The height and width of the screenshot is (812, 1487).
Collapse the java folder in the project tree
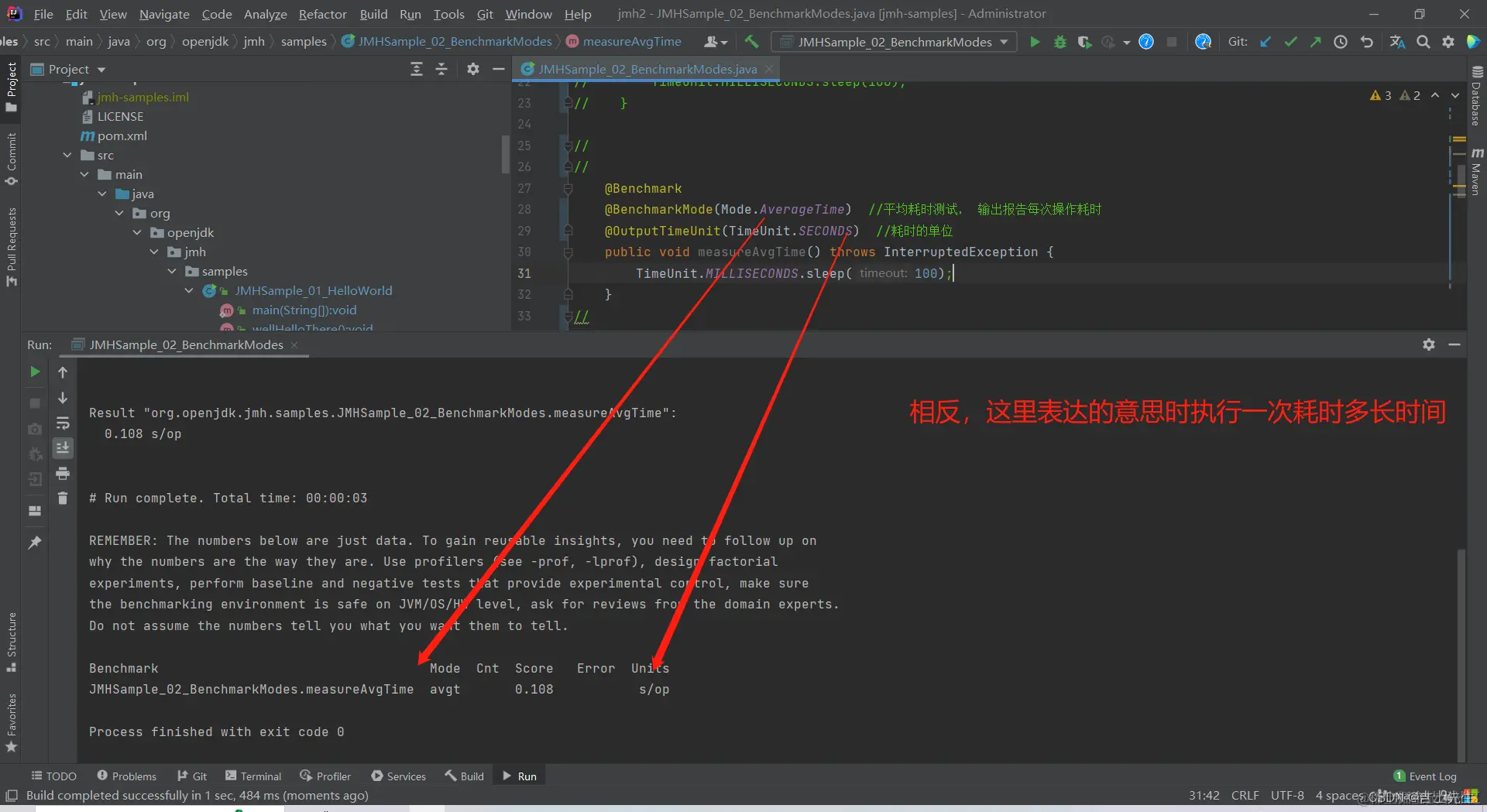(x=102, y=194)
